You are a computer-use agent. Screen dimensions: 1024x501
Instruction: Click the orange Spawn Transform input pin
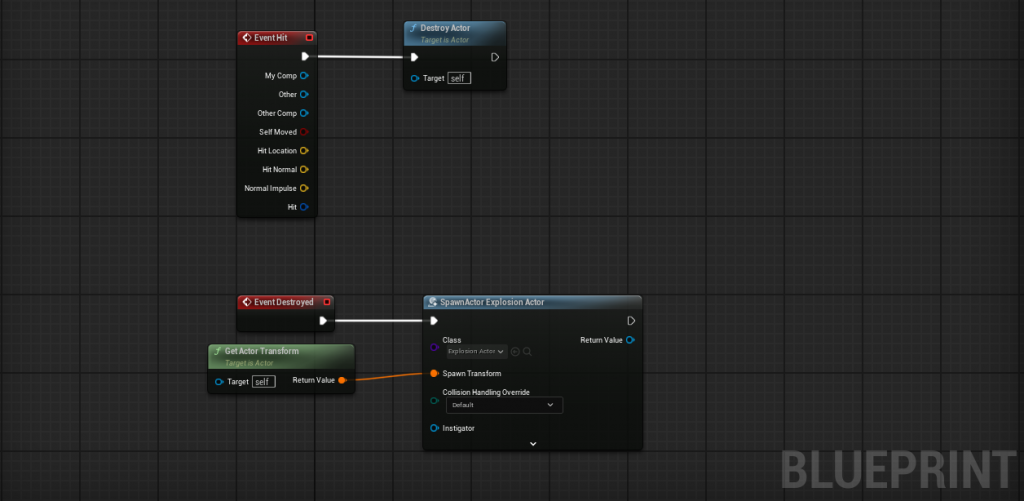[434, 373]
